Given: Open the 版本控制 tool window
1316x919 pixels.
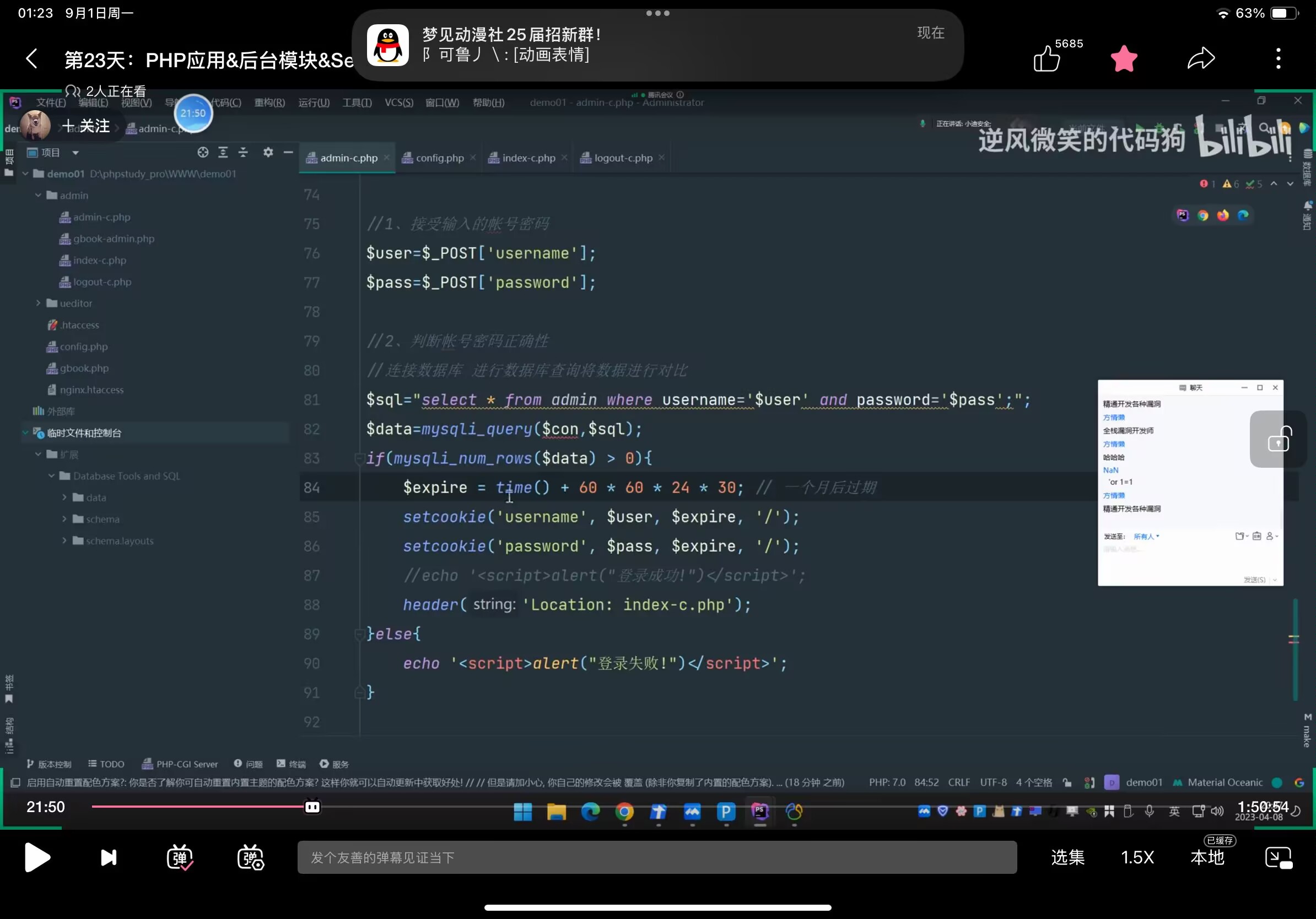Looking at the screenshot, I should (48, 764).
